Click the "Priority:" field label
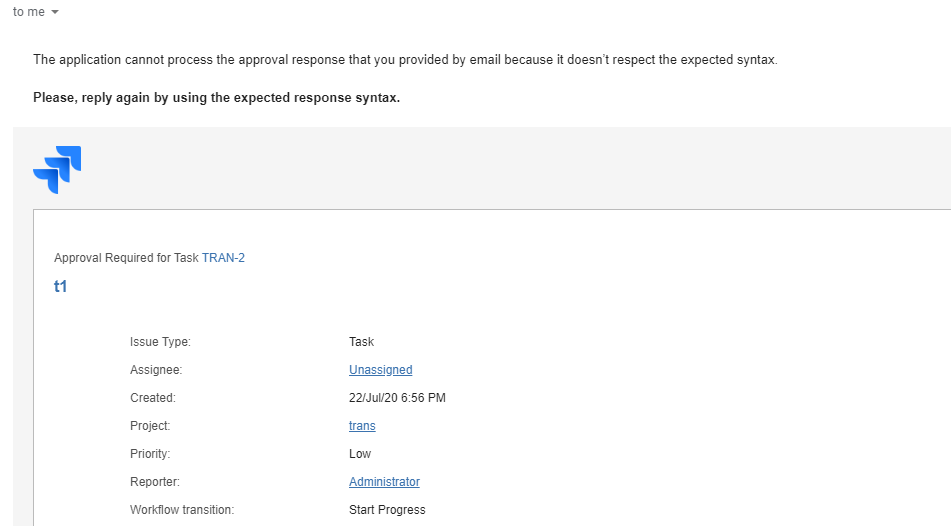The height and width of the screenshot is (526, 951). coord(150,454)
